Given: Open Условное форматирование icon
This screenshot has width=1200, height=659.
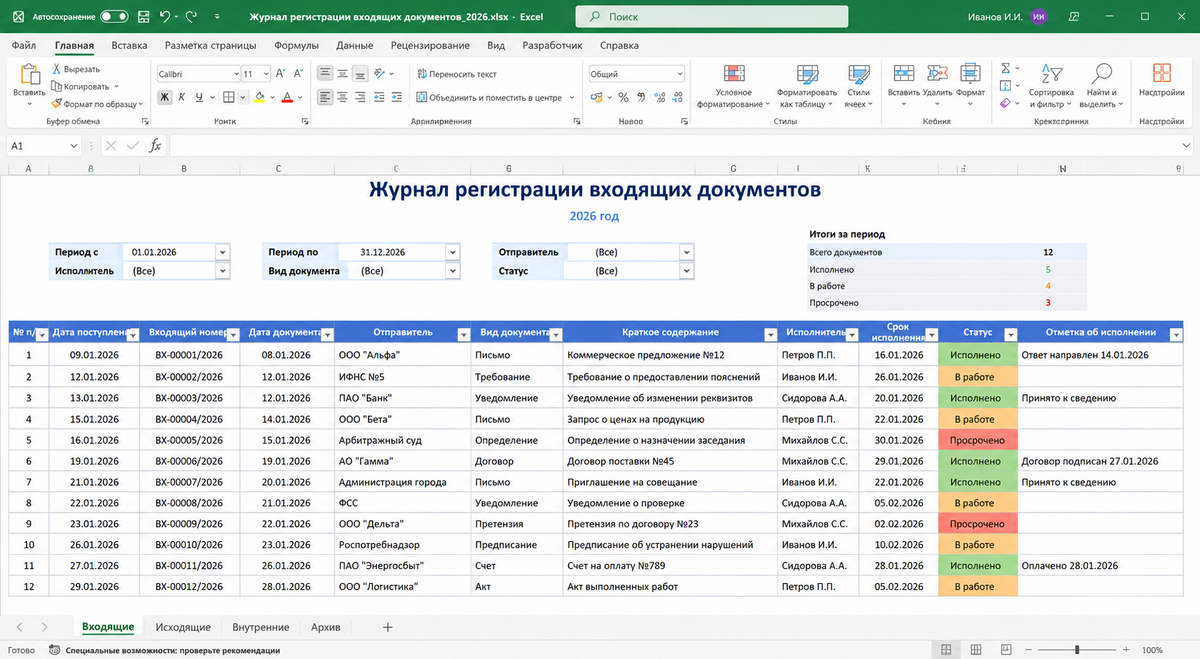Looking at the screenshot, I should tap(734, 74).
